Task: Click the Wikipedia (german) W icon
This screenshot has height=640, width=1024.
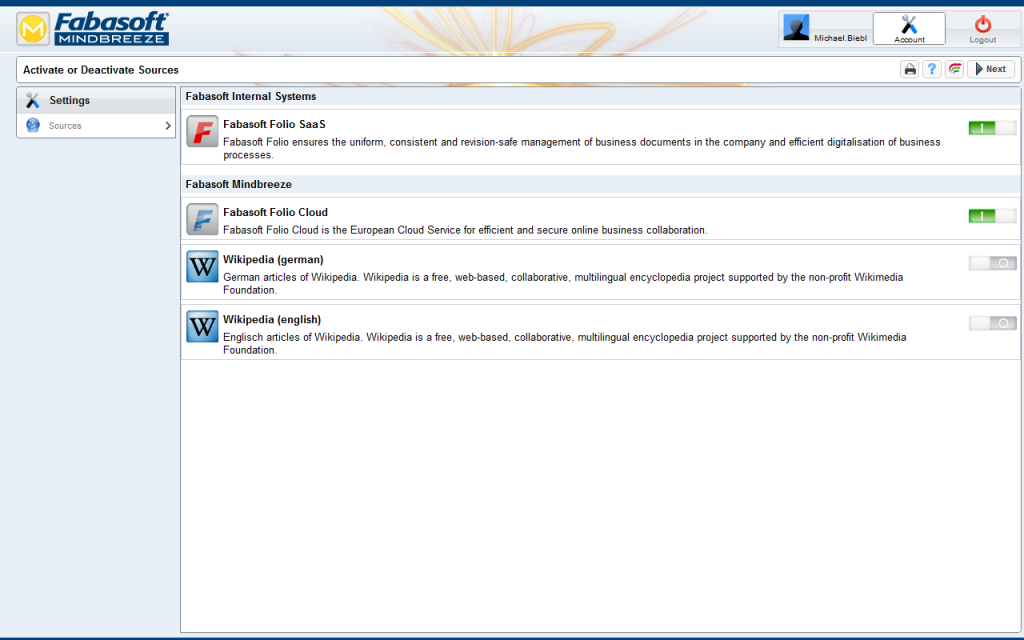Action: click(x=202, y=266)
